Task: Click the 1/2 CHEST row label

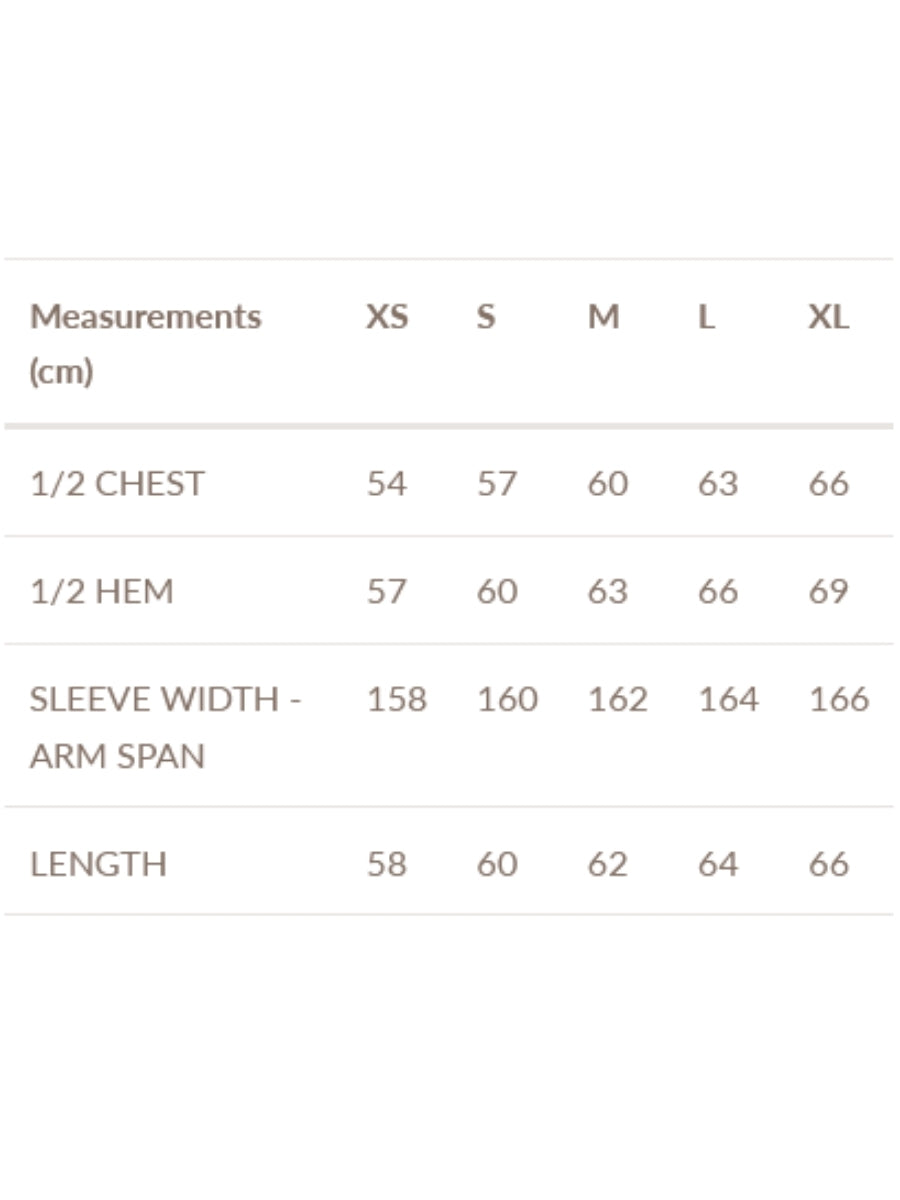Action: tap(117, 483)
